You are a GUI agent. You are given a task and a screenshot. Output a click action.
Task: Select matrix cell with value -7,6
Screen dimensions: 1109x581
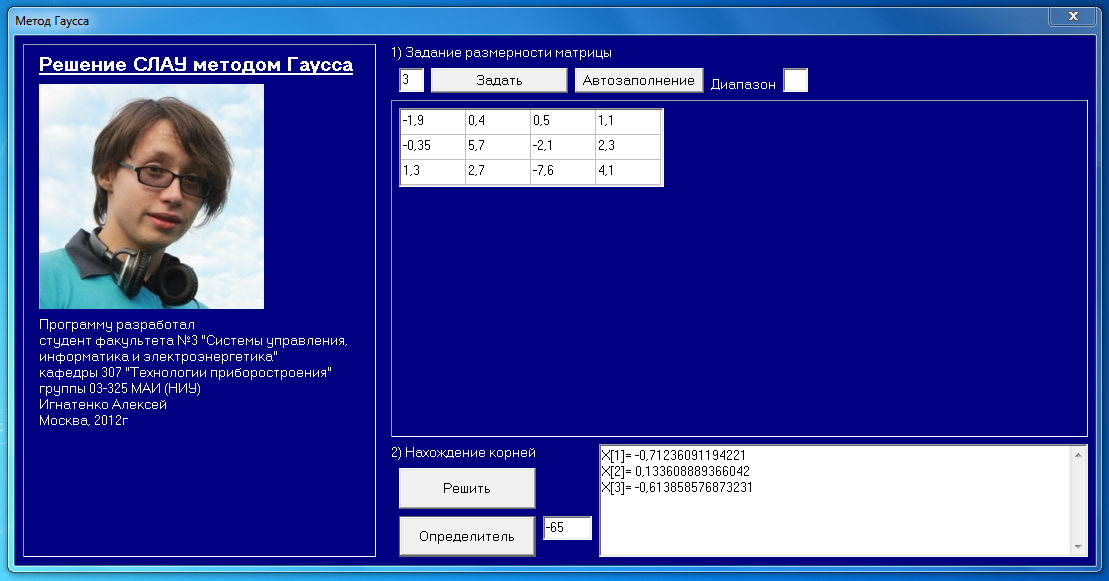pyautogui.click(x=563, y=171)
